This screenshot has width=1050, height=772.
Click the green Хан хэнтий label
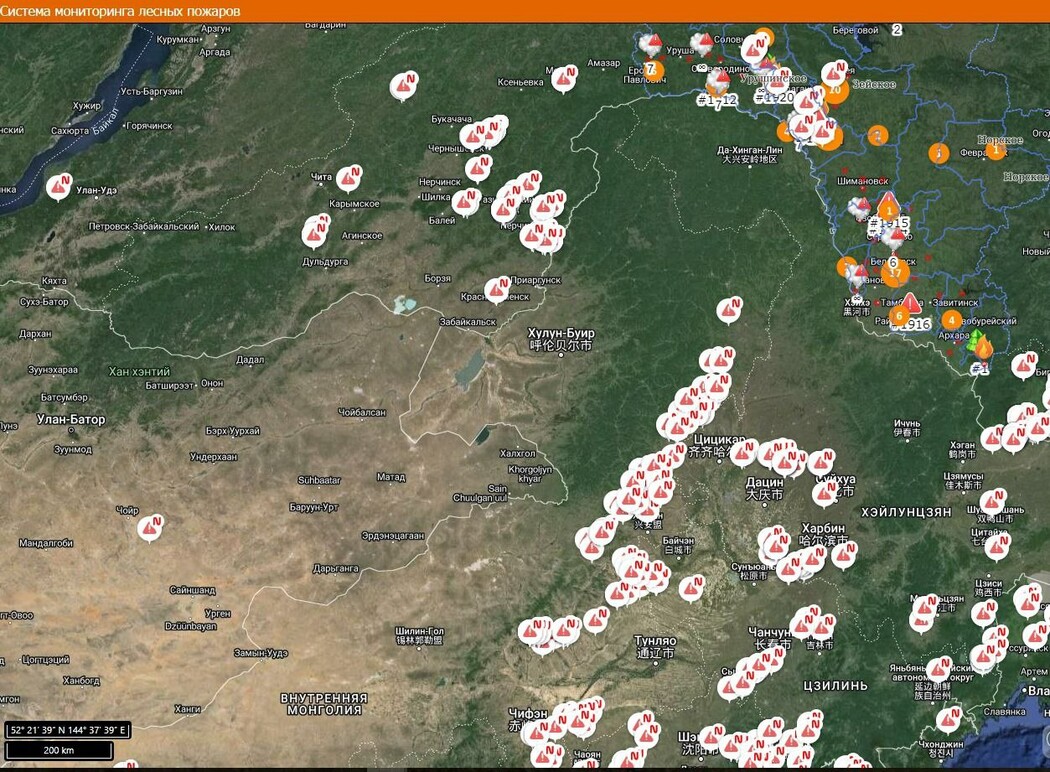[x=139, y=372]
